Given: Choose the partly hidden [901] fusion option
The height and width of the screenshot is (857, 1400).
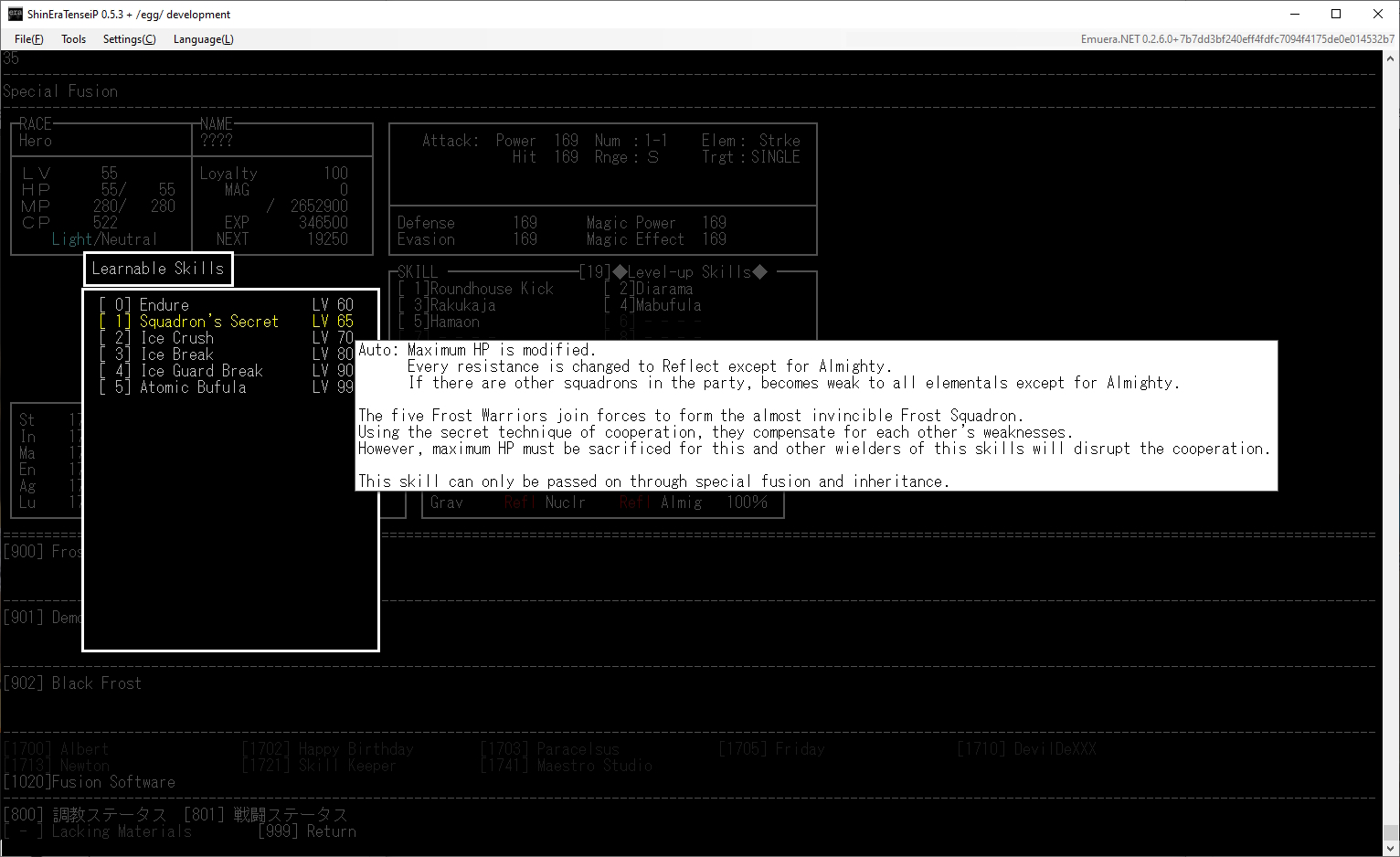Looking at the screenshot, I should tap(42, 618).
